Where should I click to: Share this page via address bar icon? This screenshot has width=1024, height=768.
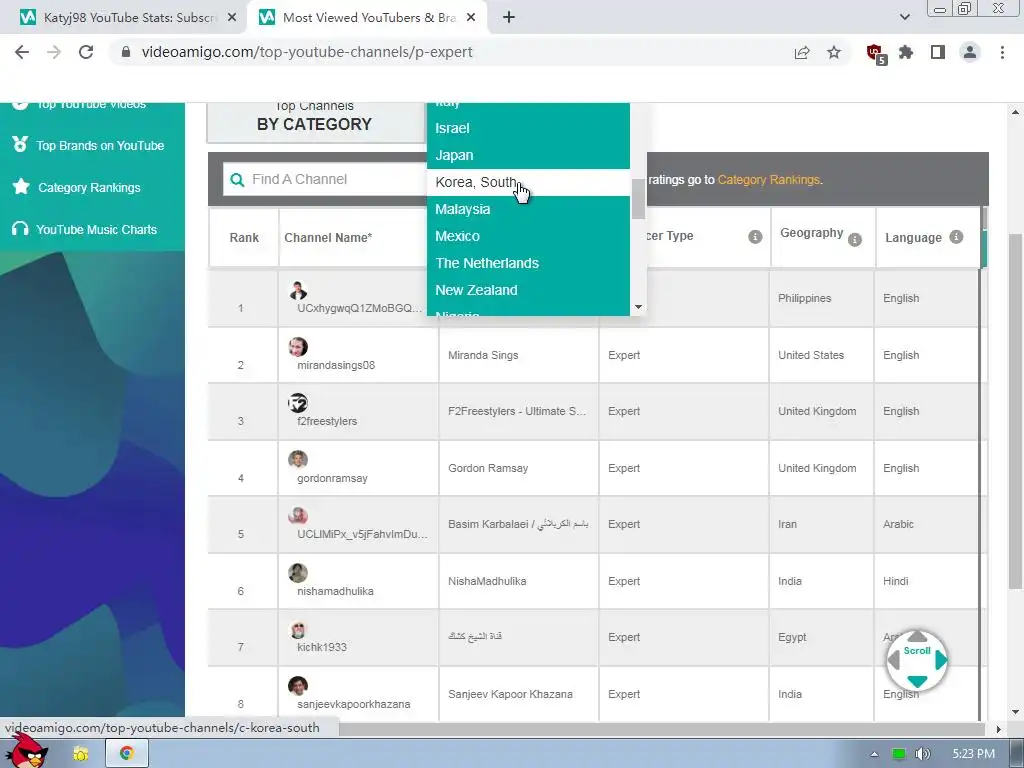point(802,52)
